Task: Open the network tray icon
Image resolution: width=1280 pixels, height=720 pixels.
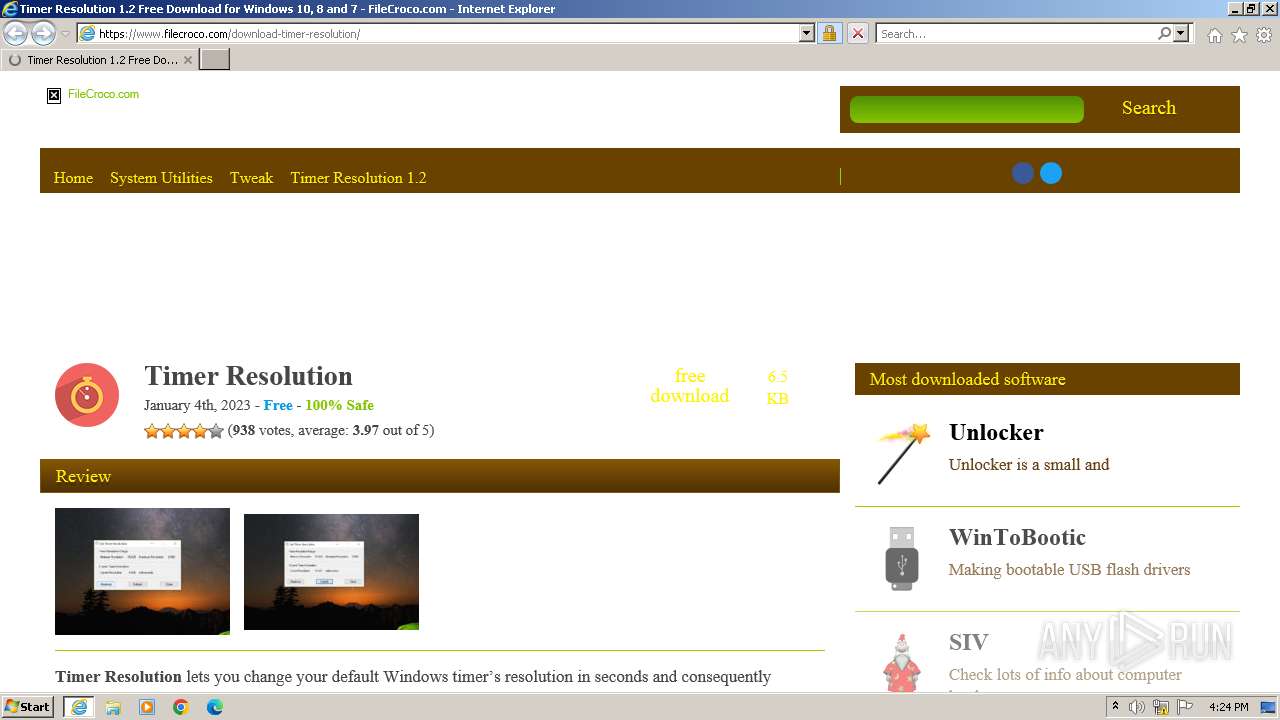Action: (1161, 707)
